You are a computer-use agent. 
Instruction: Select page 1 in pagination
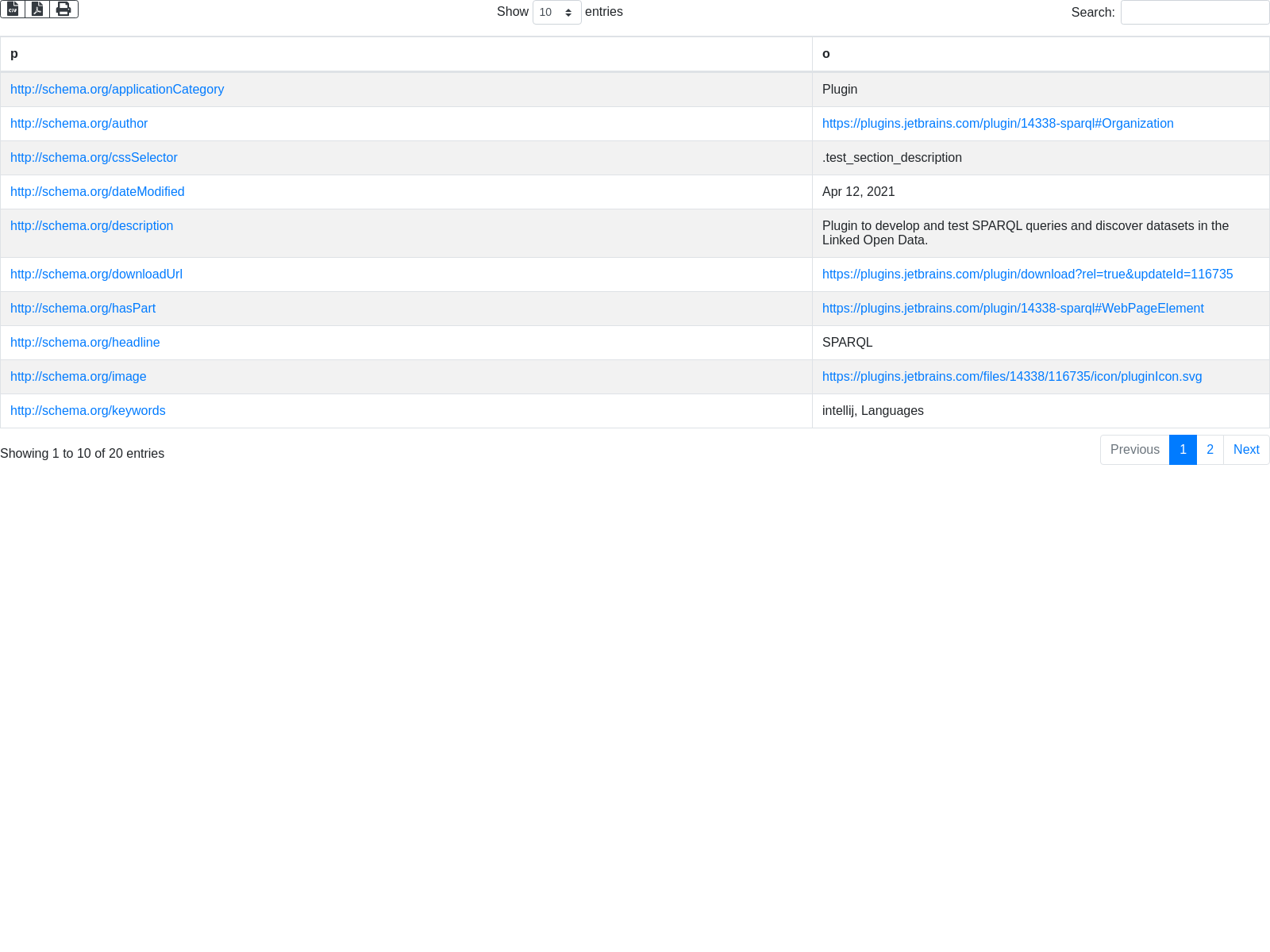point(1183,450)
